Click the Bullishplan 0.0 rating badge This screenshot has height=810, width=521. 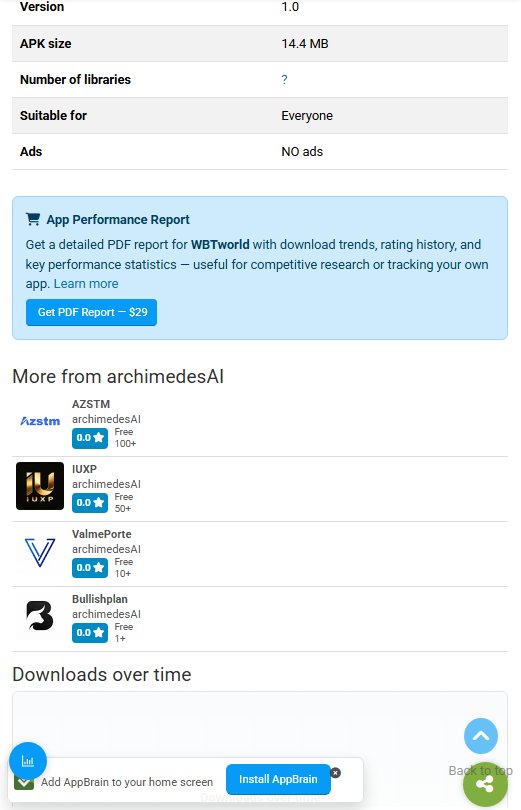coord(90,633)
